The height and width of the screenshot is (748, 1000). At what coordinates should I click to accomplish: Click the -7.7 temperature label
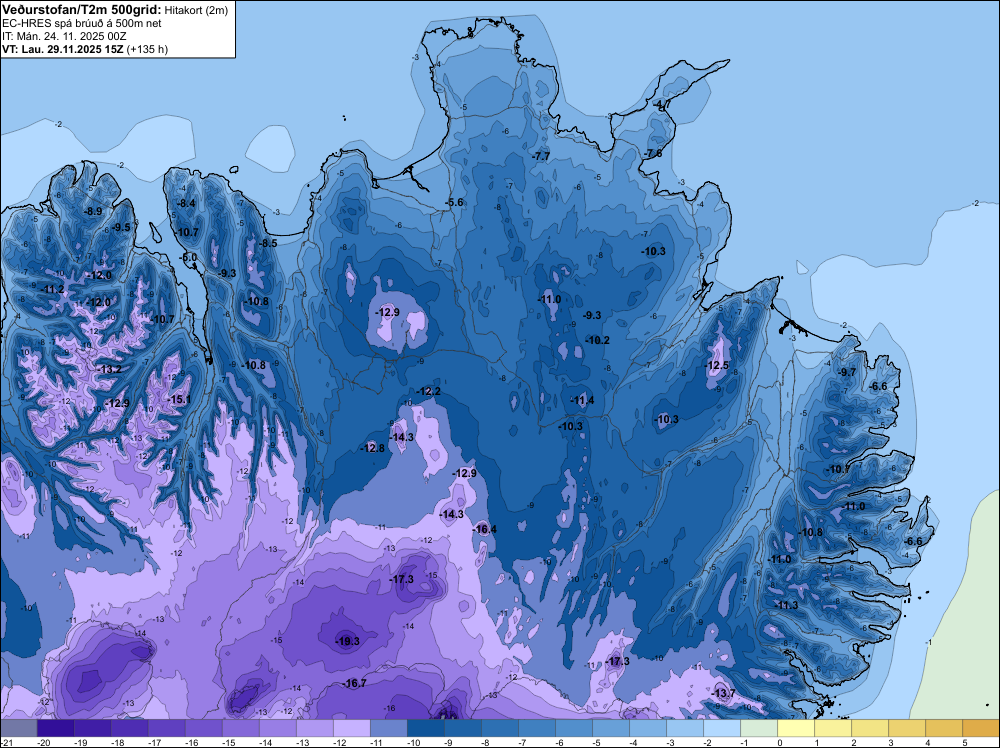coord(541,156)
